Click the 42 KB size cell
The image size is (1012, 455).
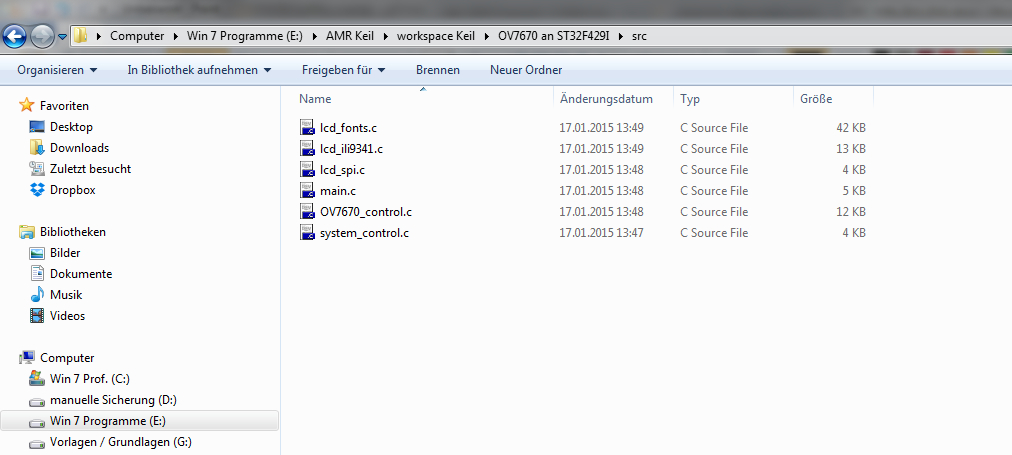[851, 128]
